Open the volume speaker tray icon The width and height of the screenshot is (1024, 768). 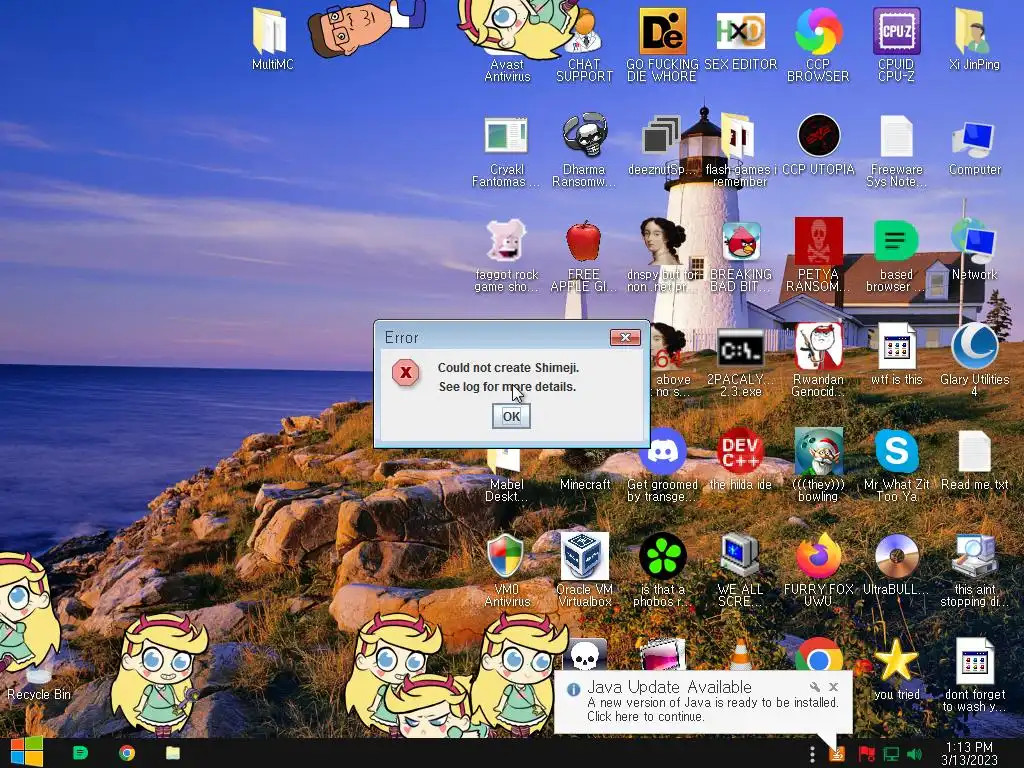914,754
